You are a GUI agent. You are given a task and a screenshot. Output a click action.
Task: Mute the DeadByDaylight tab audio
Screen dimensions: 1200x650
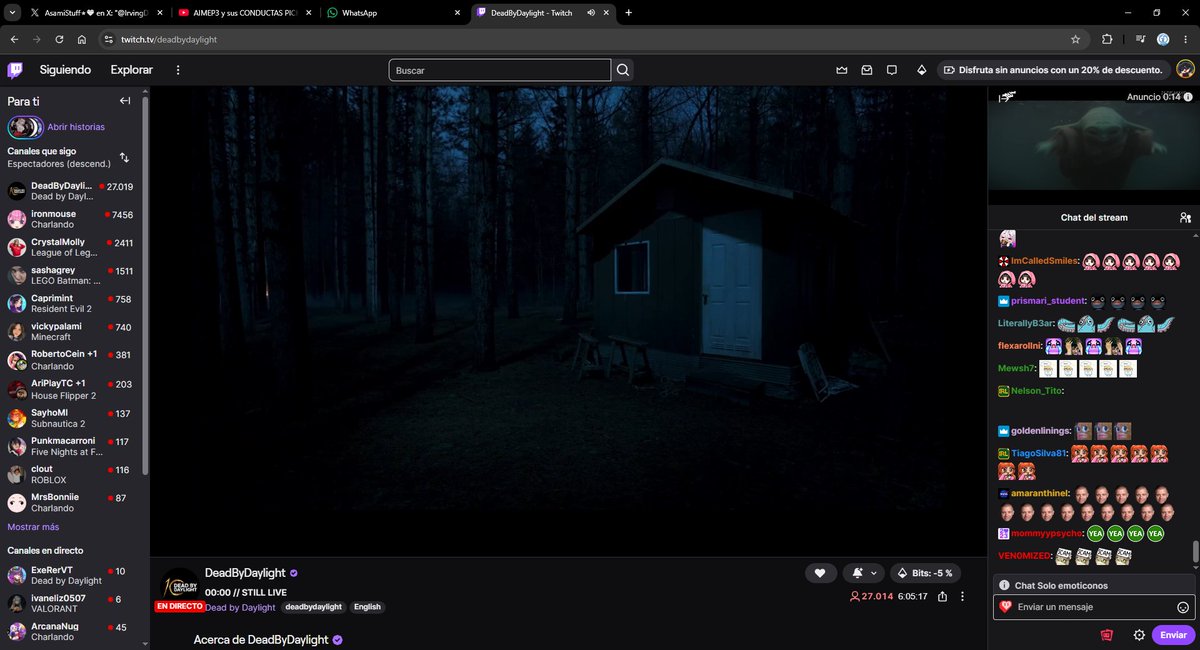coord(591,13)
